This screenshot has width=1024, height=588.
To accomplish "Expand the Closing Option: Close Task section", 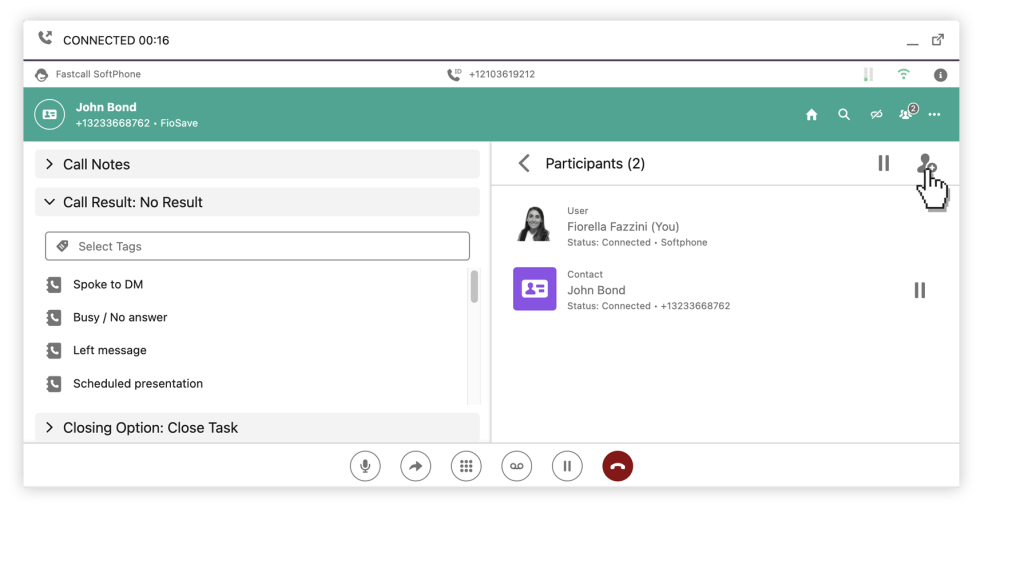I will (257, 427).
